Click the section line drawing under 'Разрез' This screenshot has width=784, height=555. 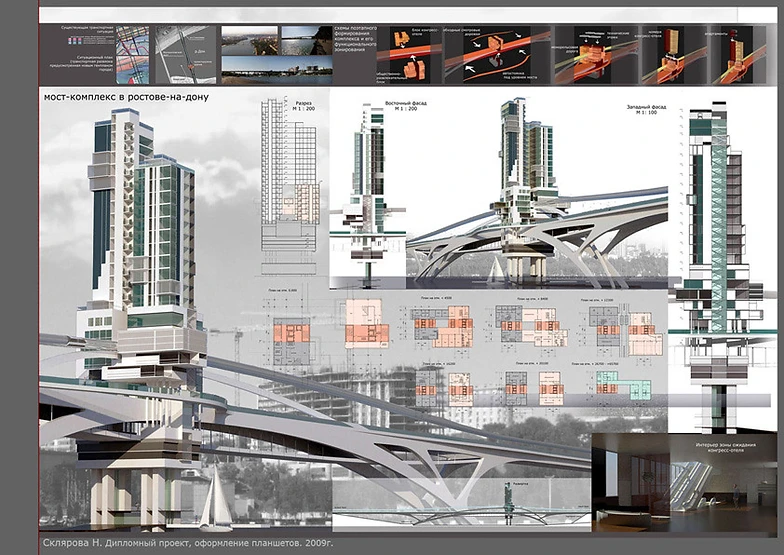point(290,186)
